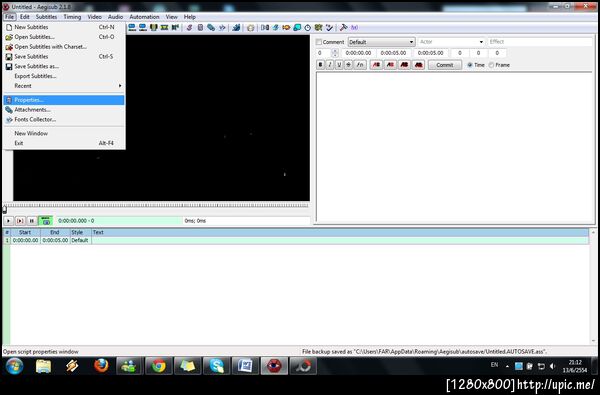Screen dimensions: 600x395
Task: Click the Snap to scene toolbar icon
Action: [x=164, y=28]
